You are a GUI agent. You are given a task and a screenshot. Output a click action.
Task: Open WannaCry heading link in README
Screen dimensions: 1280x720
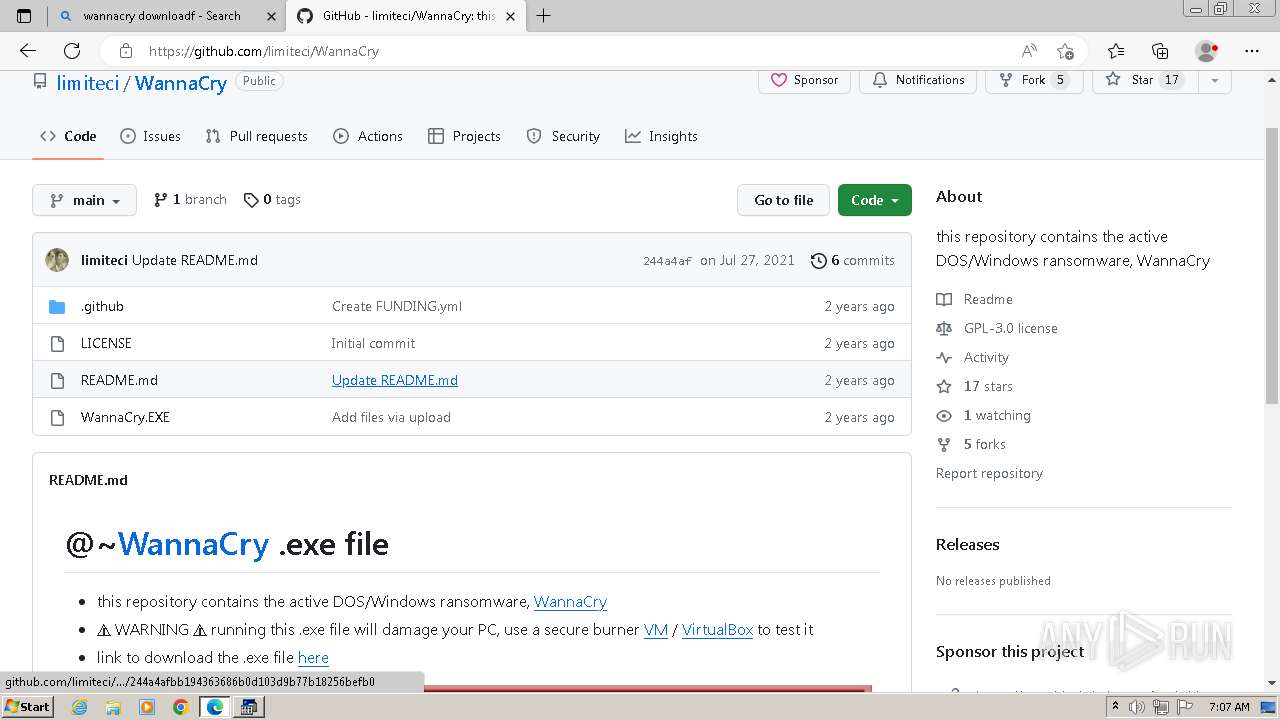193,544
